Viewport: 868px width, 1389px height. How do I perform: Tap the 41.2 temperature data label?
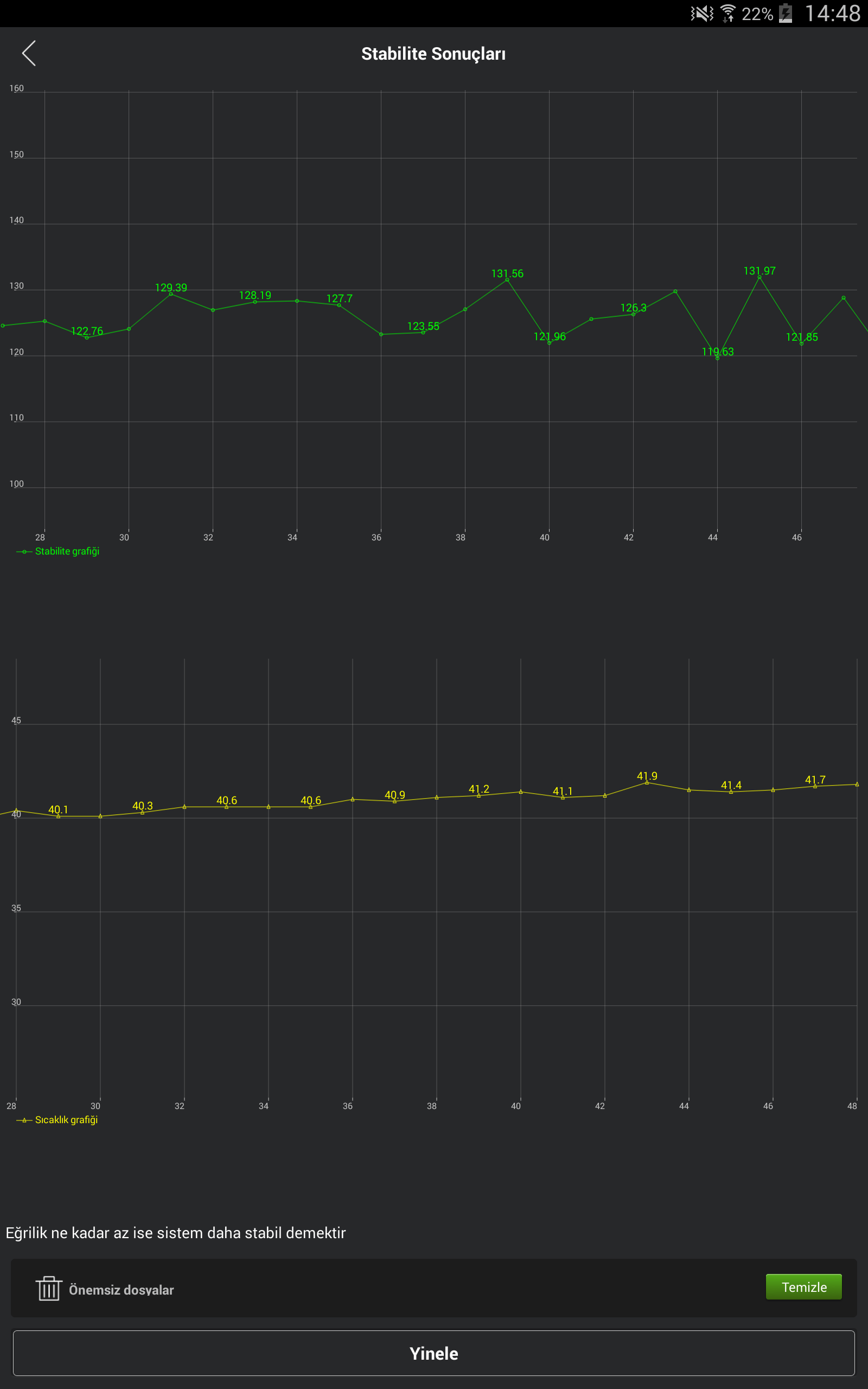pos(479,789)
